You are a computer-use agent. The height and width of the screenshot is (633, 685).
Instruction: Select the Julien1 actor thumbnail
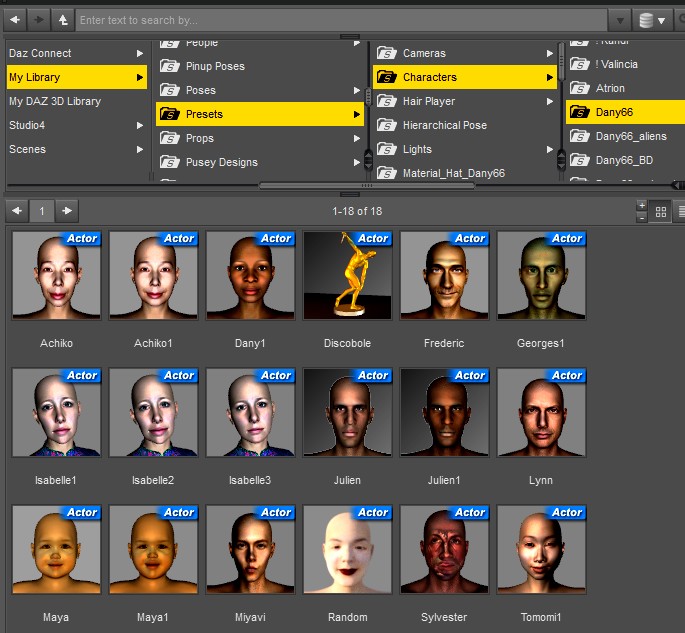tap(444, 412)
